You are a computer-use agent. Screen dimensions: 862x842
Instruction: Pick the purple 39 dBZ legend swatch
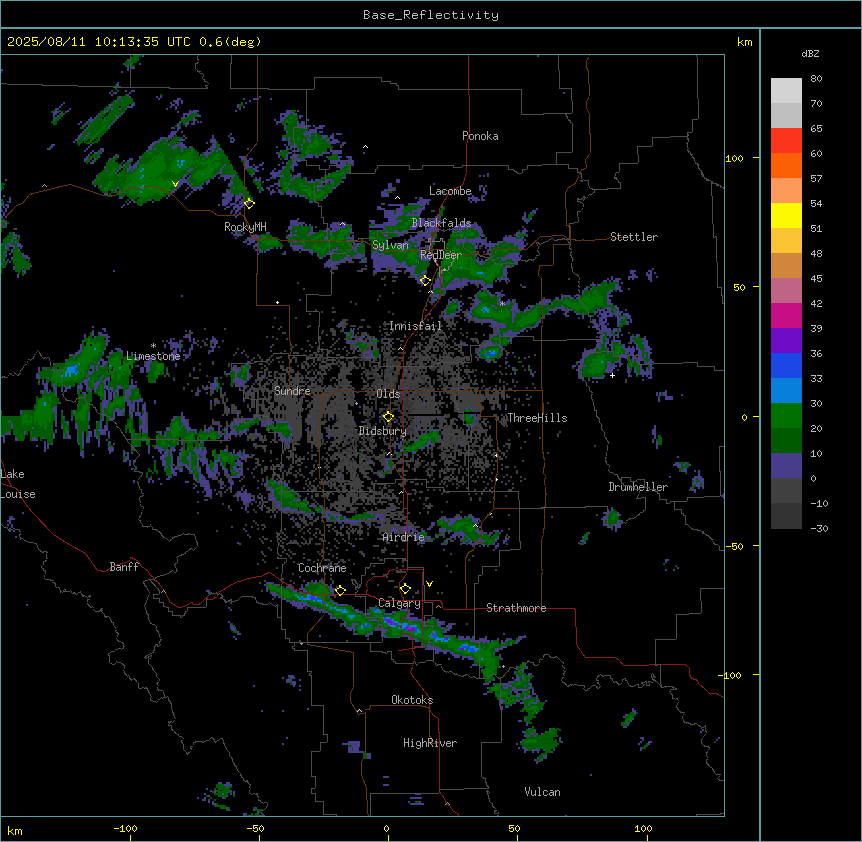coord(786,341)
